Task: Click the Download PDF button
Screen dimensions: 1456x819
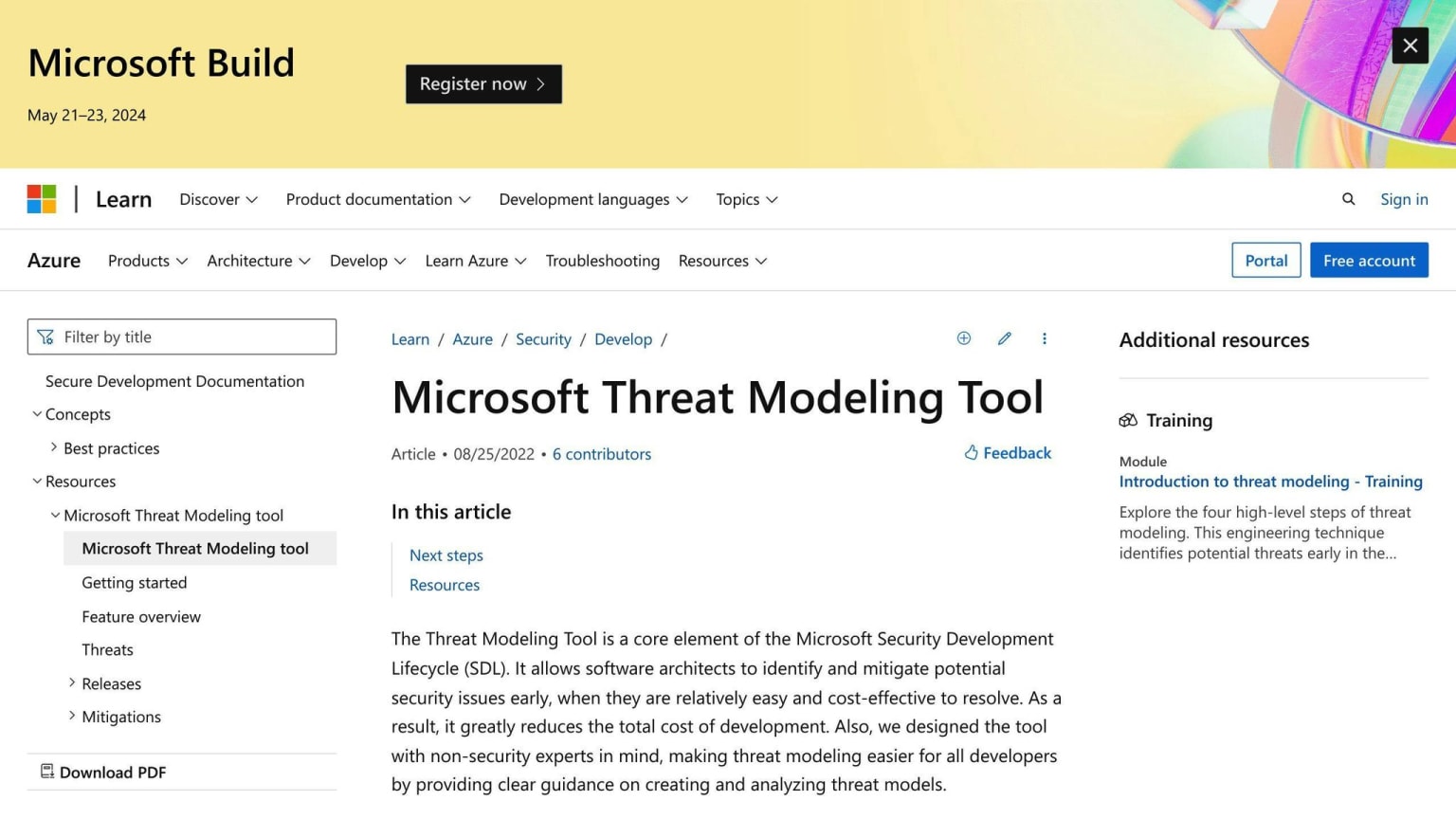Action: coord(103,772)
